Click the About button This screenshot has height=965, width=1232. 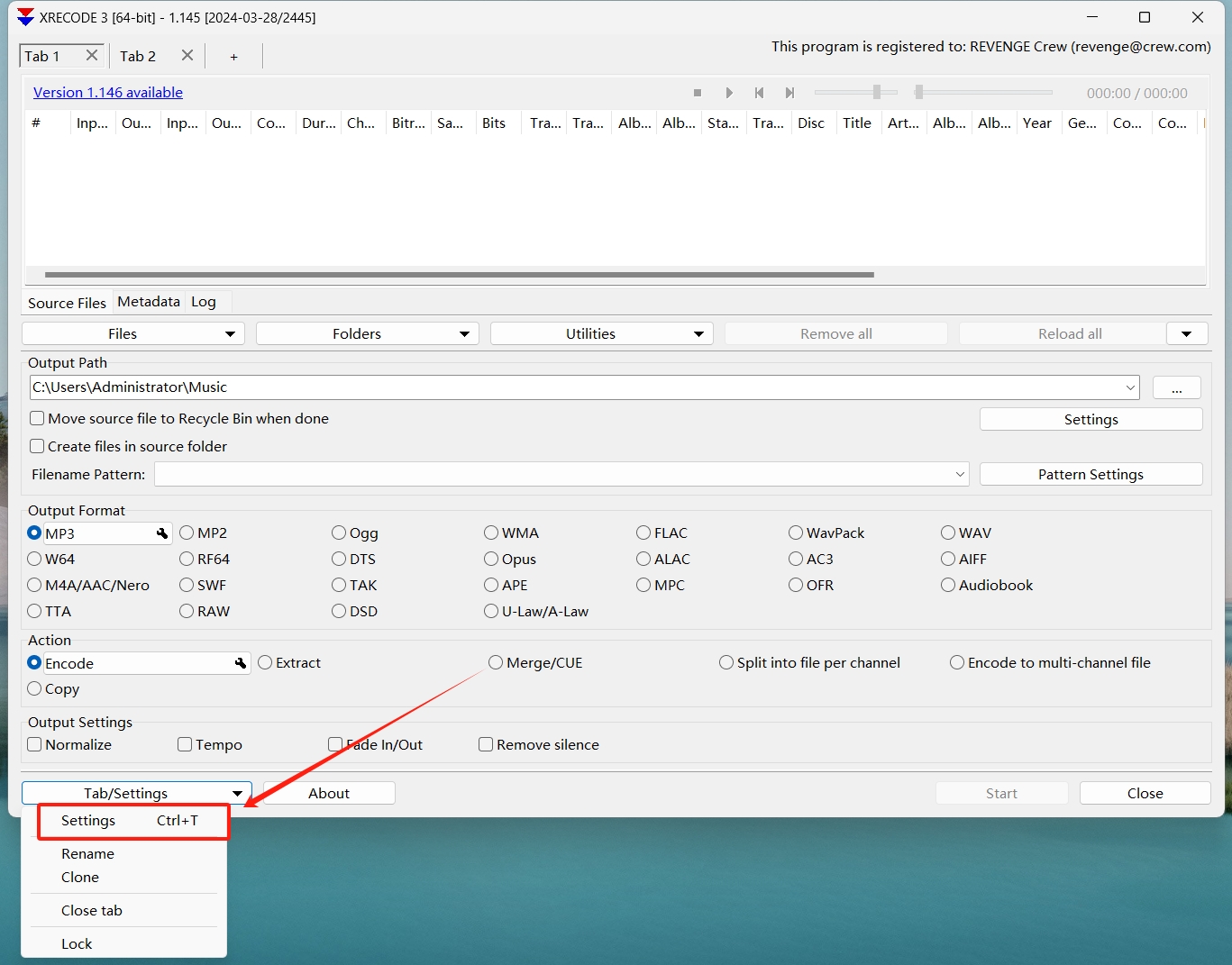tap(329, 793)
